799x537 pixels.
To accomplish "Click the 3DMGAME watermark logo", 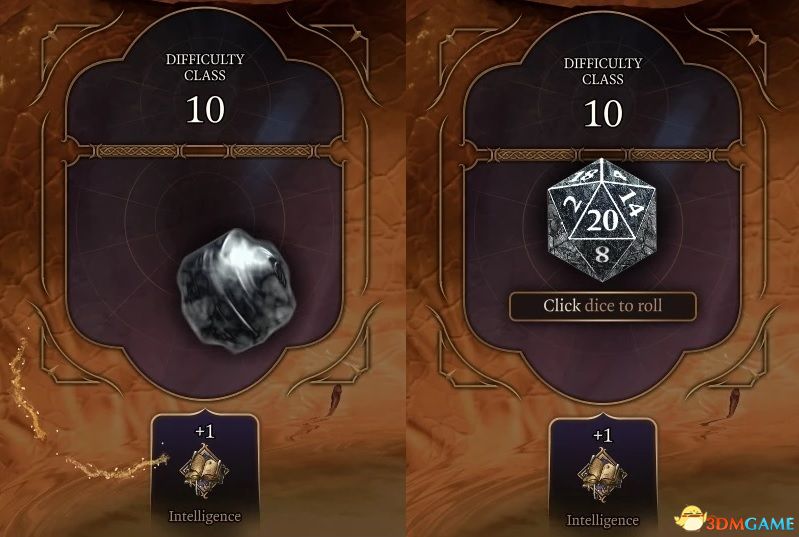I will point(735,520).
